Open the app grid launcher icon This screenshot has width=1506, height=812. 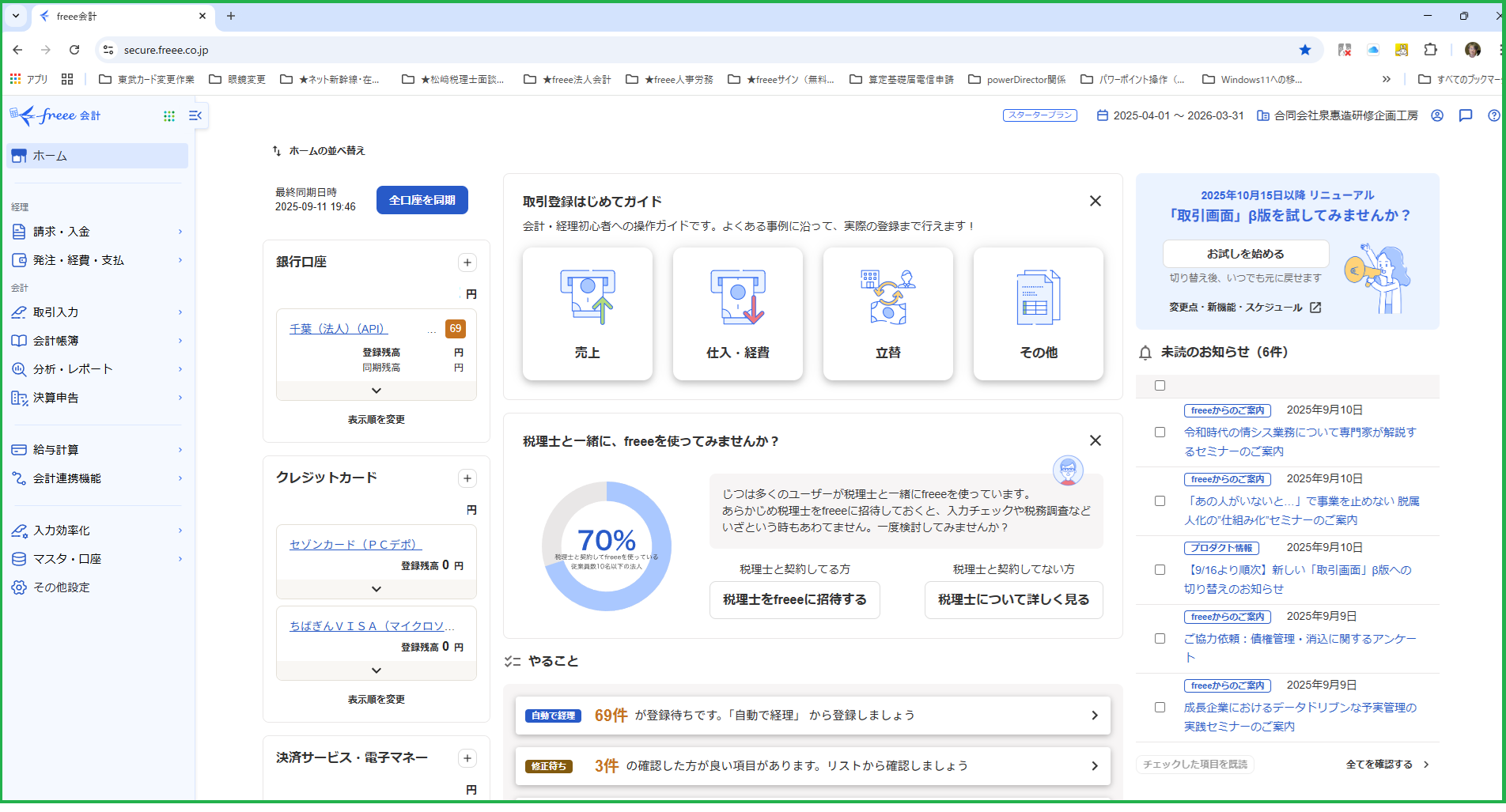click(168, 116)
